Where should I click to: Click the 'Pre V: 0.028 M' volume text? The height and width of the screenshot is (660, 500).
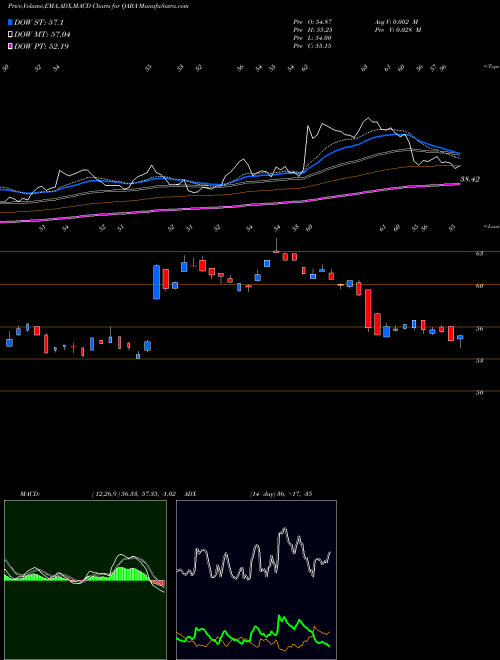[x=398, y=30]
